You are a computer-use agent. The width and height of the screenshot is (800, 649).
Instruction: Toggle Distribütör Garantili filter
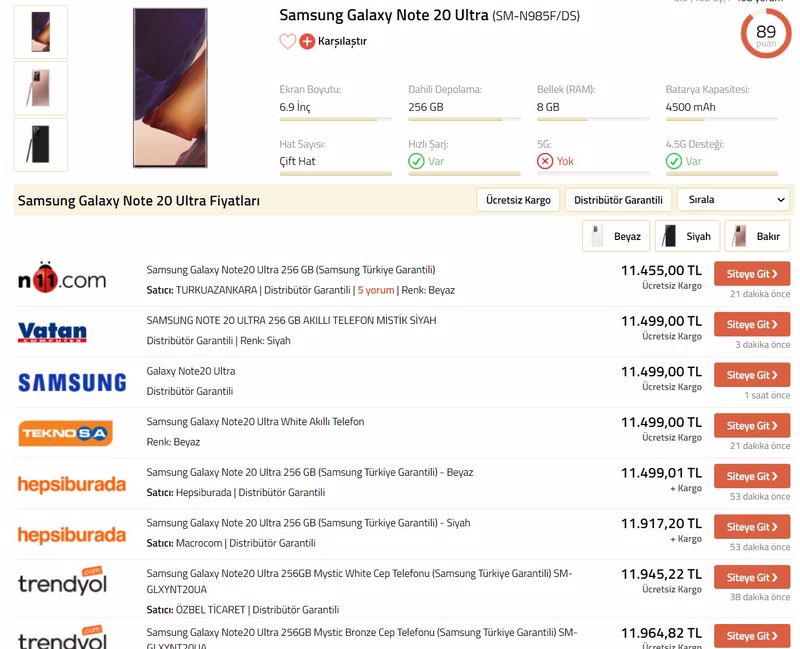pos(618,200)
